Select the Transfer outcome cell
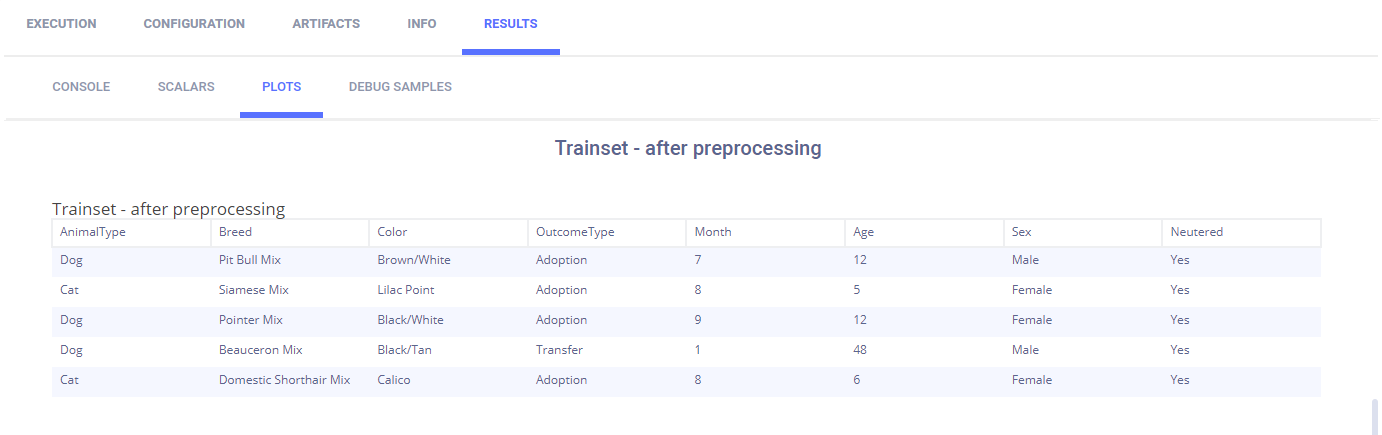 point(559,350)
